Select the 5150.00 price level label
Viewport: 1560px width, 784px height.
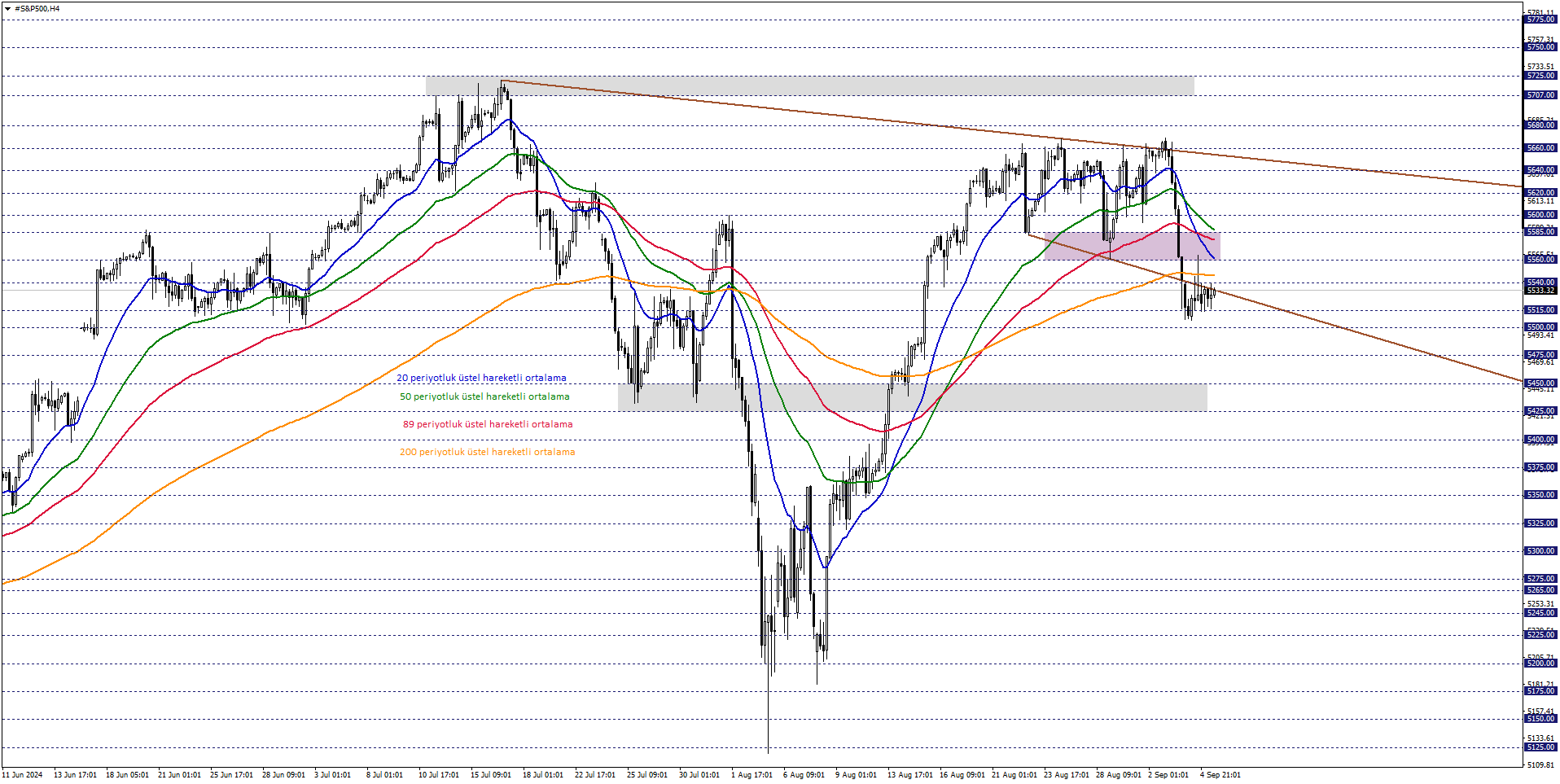point(1540,719)
